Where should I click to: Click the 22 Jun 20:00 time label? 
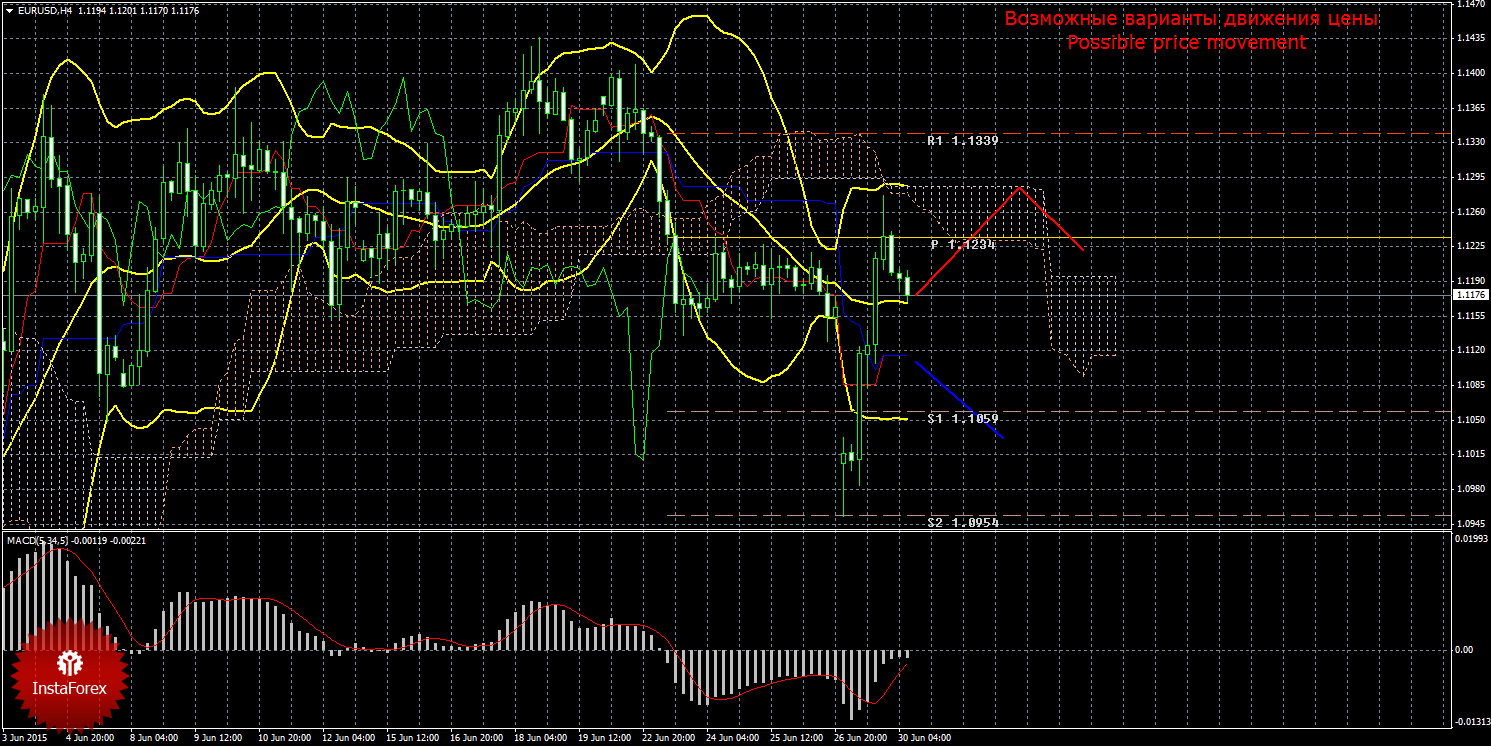(x=668, y=738)
